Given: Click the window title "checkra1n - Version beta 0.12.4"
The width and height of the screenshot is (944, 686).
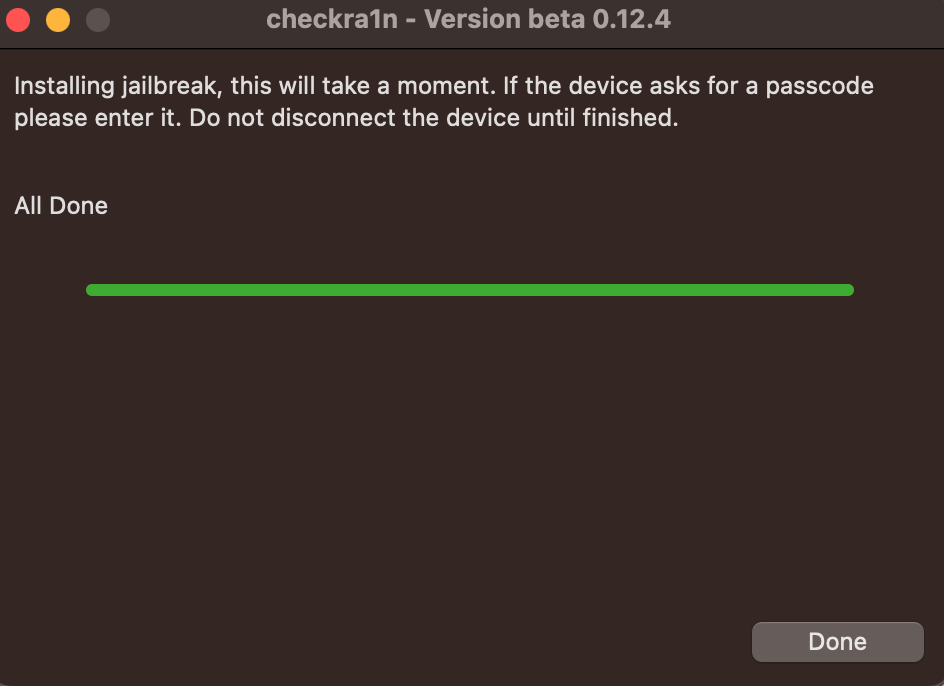Looking at the screenshot, I should click(468, 20).
